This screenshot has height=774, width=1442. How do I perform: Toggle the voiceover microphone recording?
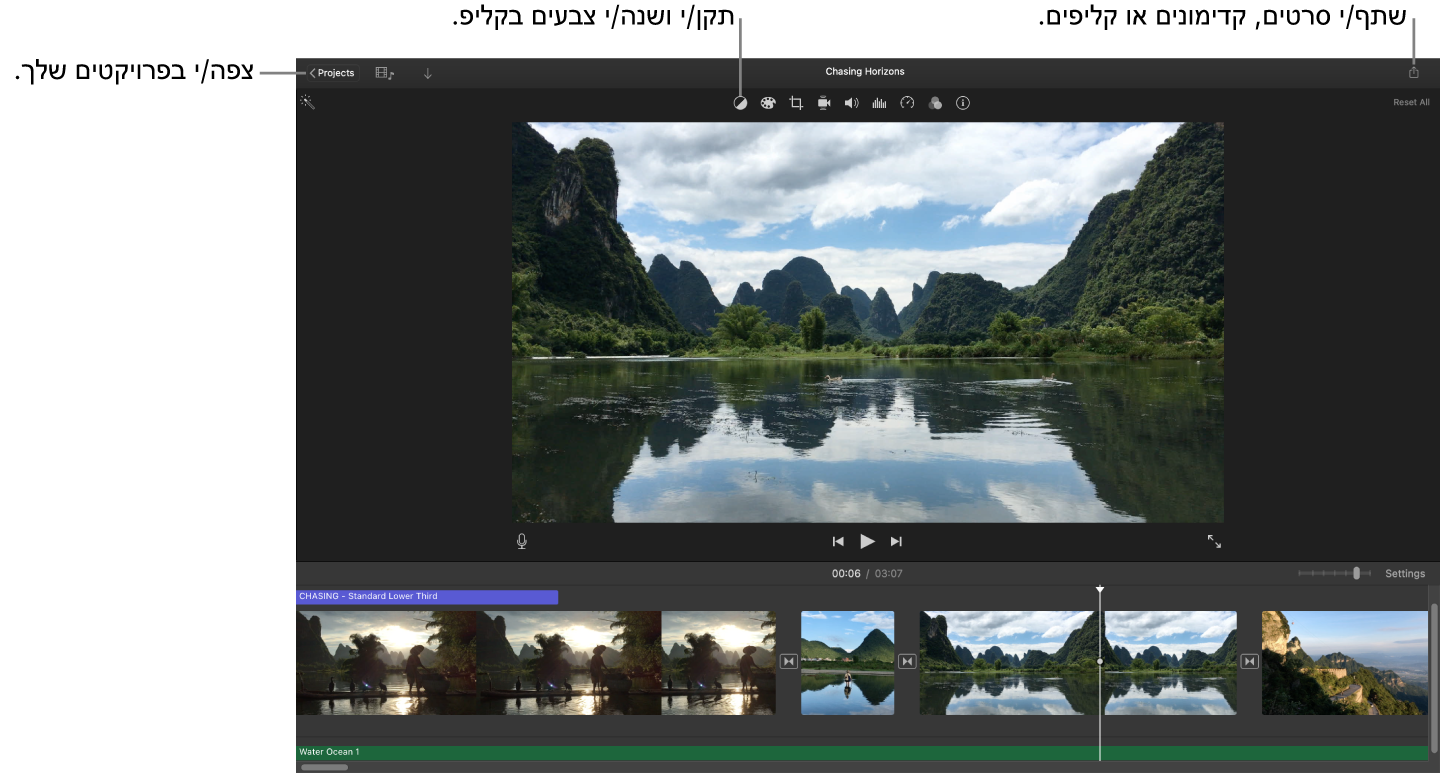coord(520,541)
